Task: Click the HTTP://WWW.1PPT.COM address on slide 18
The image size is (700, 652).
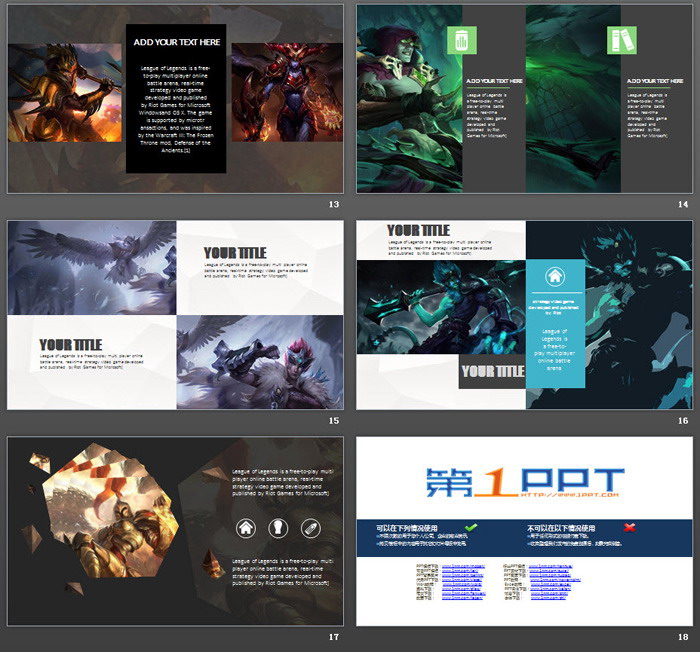Action: 570,495
